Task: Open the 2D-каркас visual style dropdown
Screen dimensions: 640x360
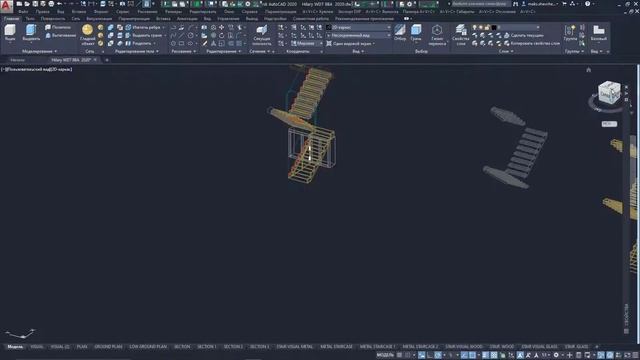Action: 358,27
